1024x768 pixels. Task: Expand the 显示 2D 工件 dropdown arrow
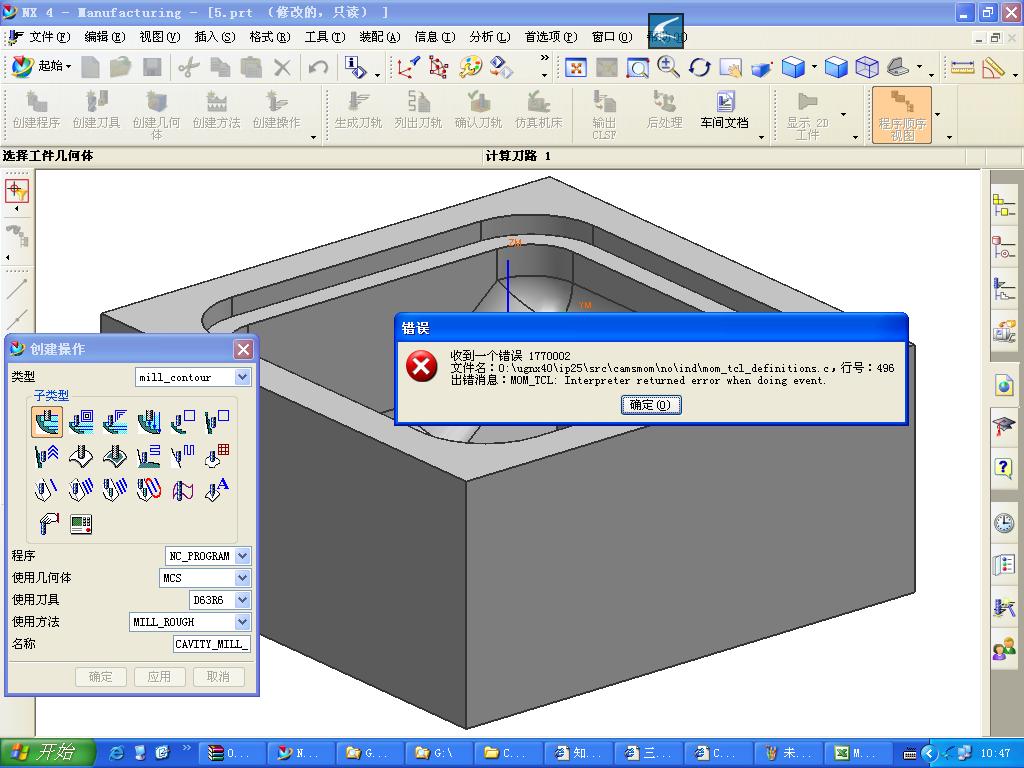(844, 114)
